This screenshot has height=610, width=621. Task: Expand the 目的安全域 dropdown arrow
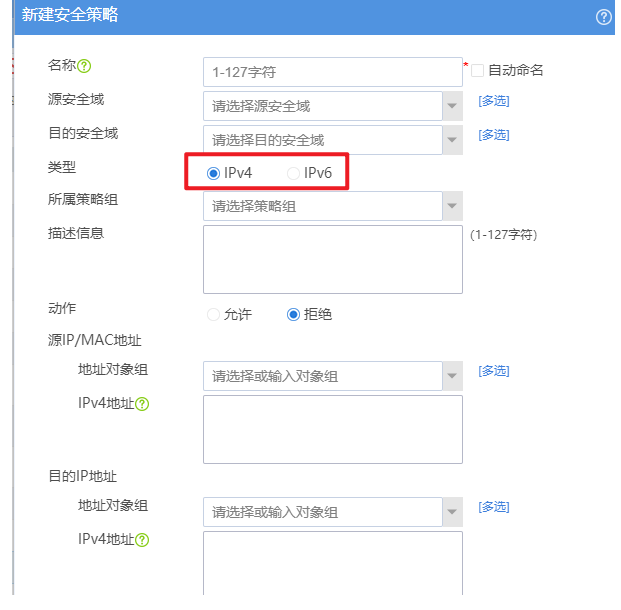coord(452,140)
